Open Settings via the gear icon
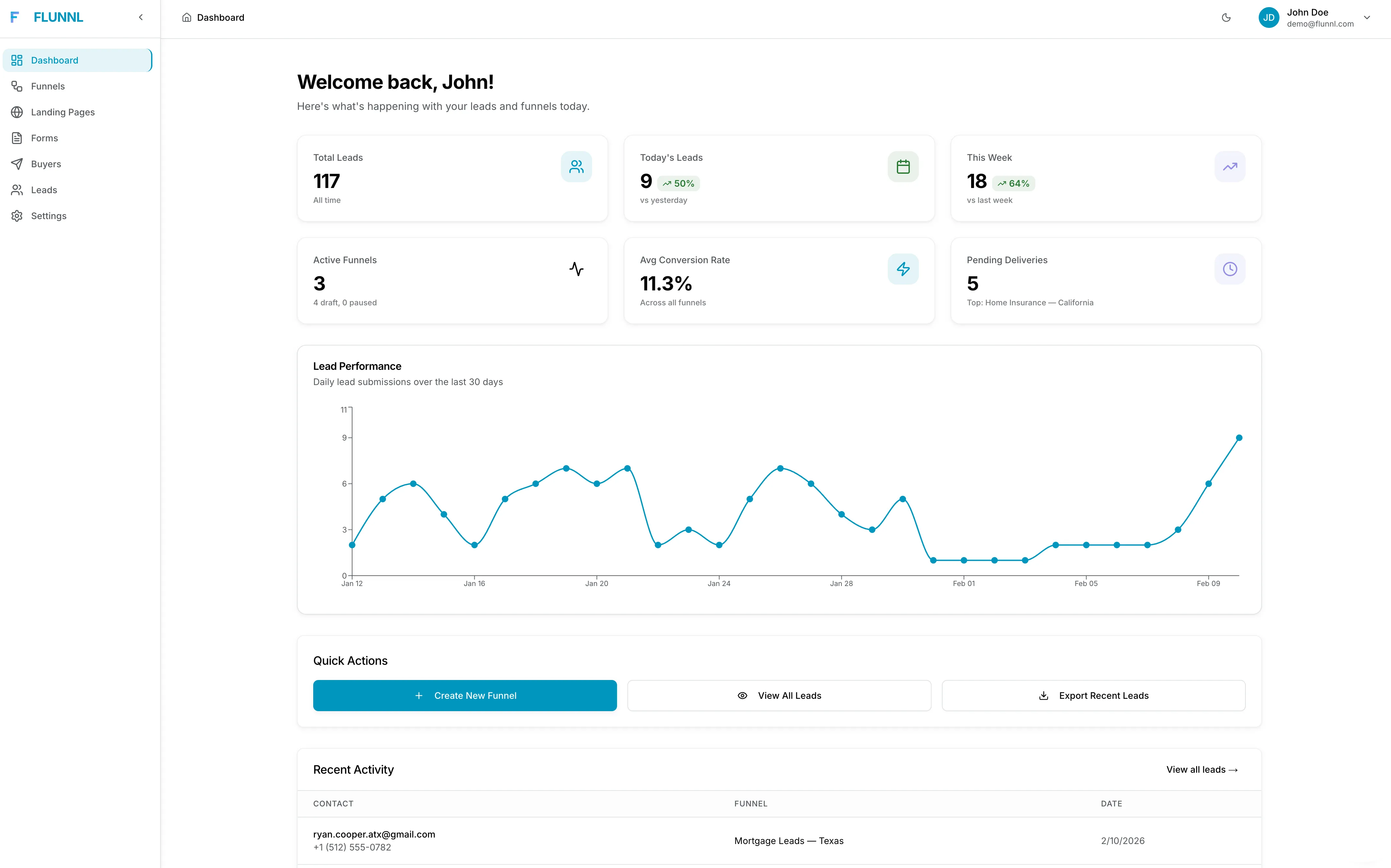 [x=17, y=216]
